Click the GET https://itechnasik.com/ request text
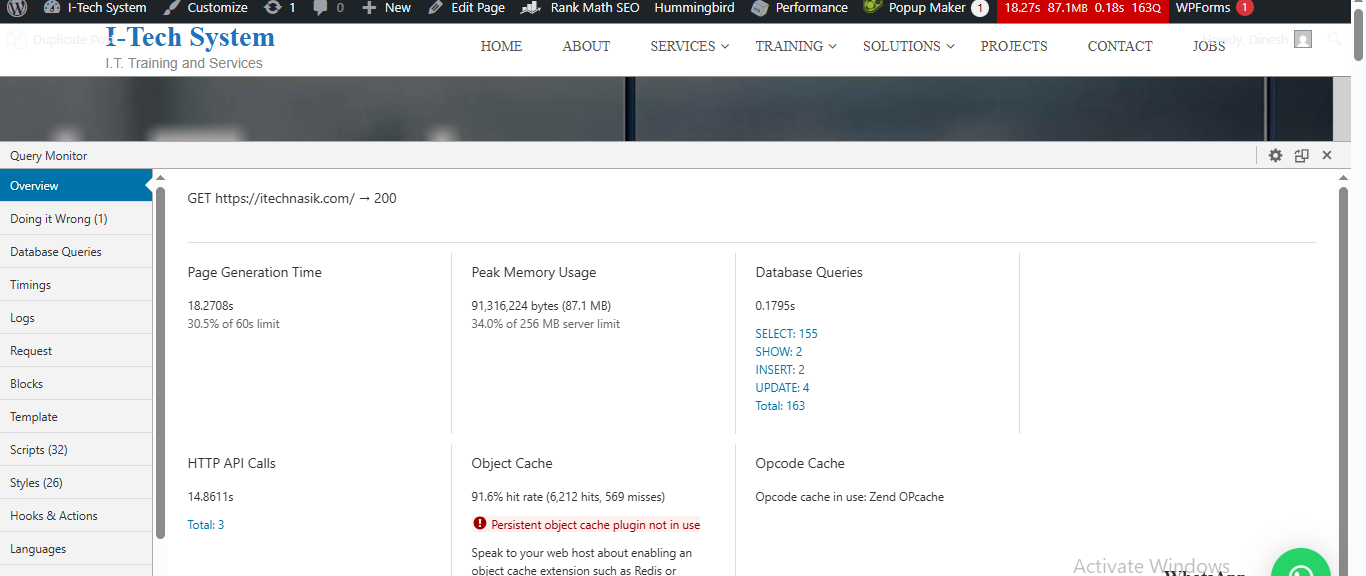 [x=292, y=198]
